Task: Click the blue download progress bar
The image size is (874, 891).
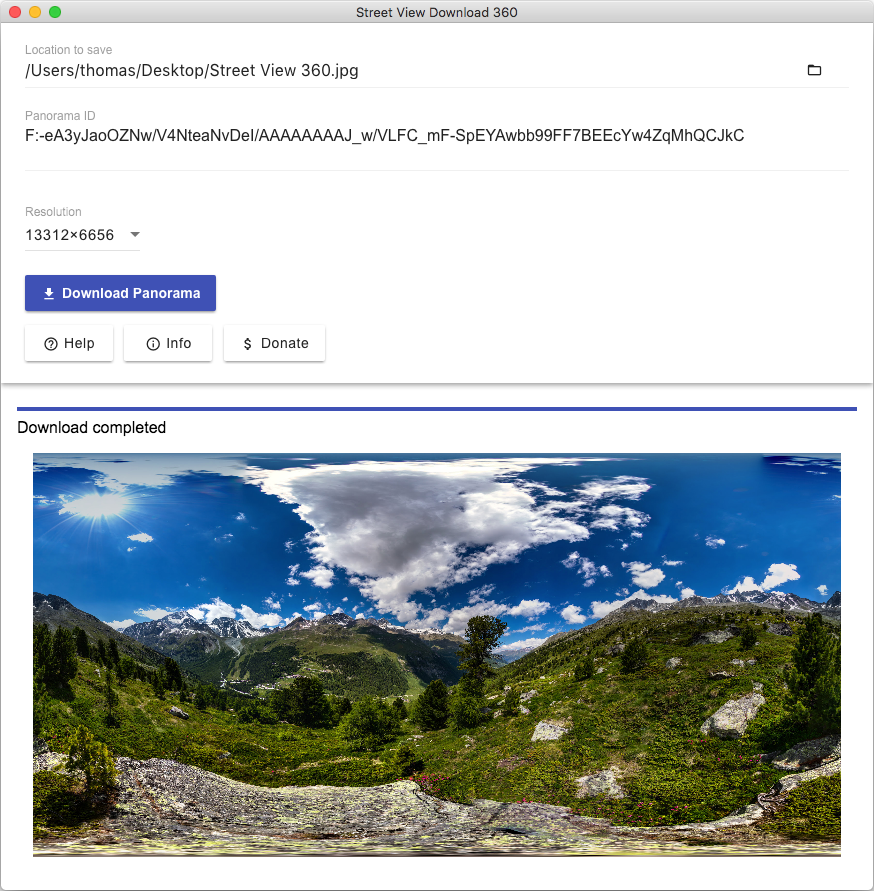Action: tap(436, 409)
